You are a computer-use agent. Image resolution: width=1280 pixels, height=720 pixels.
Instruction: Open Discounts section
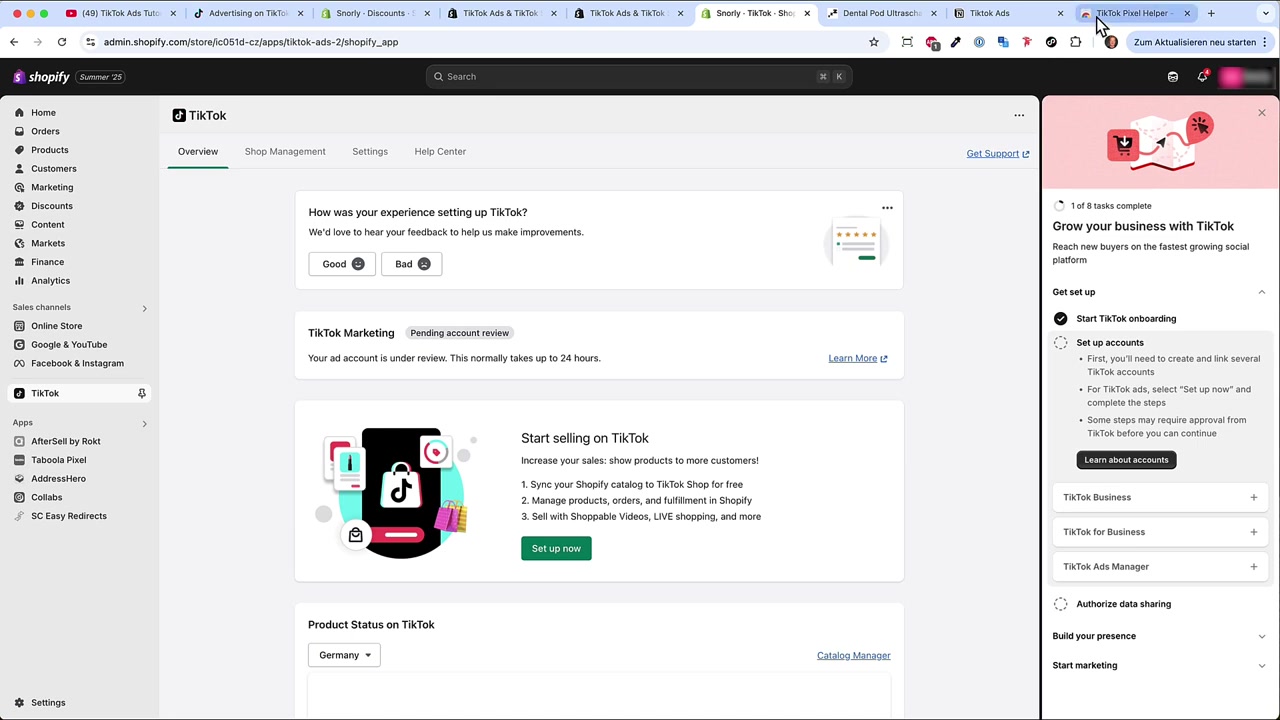click(x=52, y=206)
